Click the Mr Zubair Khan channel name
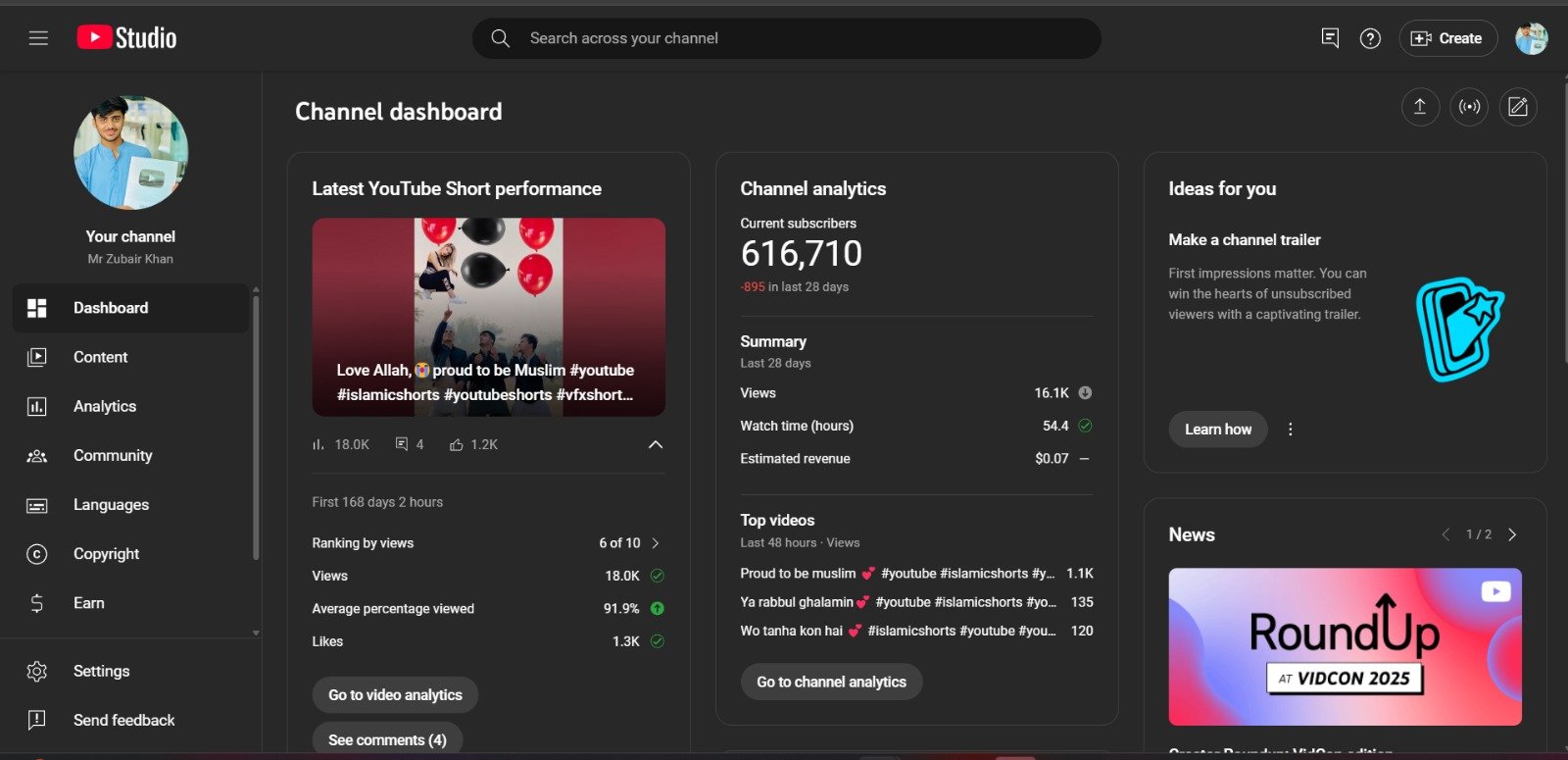The image size is (1568, 760). 130,259
